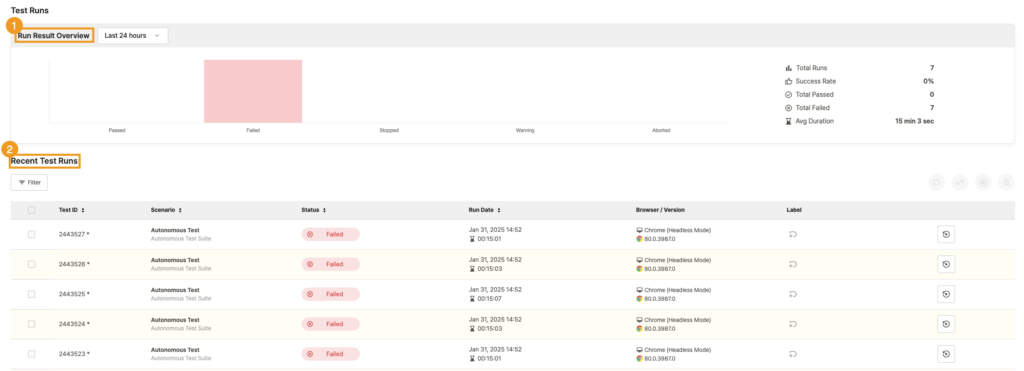This screenshot has width=1024, height=371.
Task: Click the circular stop icon above the table
Action: coord(983,183)
